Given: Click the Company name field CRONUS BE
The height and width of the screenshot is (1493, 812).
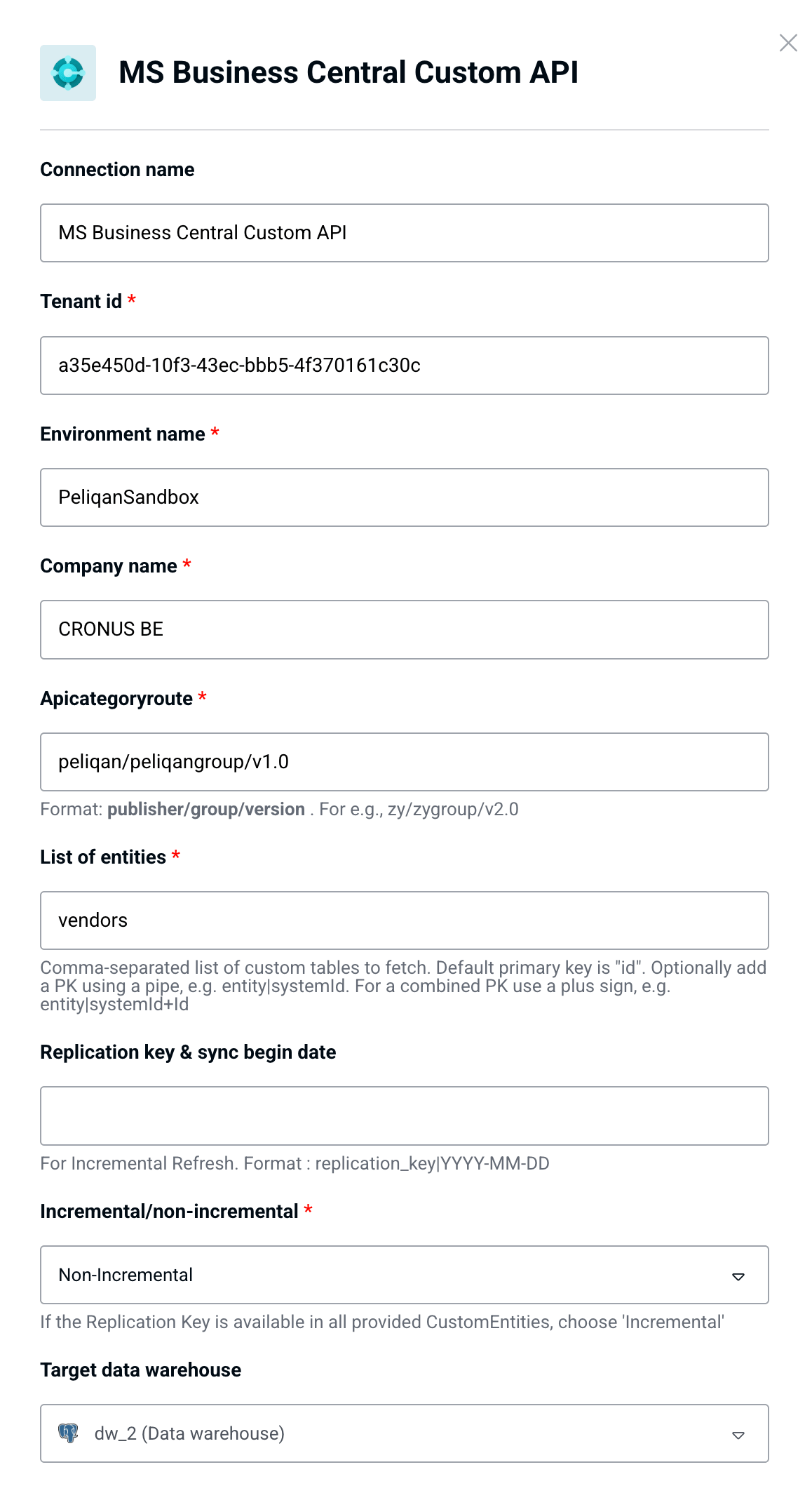Looking at the screenshot, I should coord(405,629).
